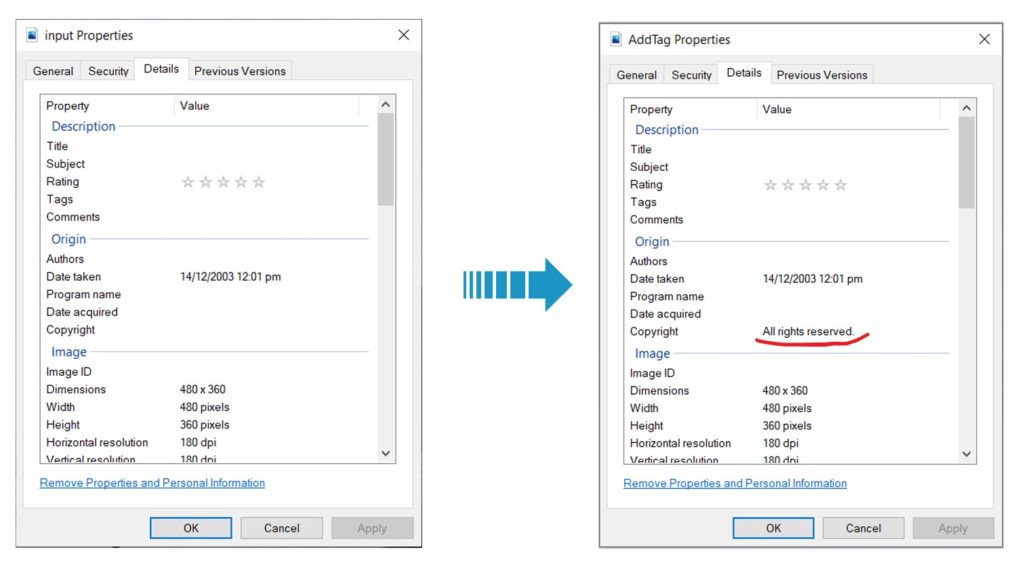Select the General tab in AddTag Properties

point(636,75)
